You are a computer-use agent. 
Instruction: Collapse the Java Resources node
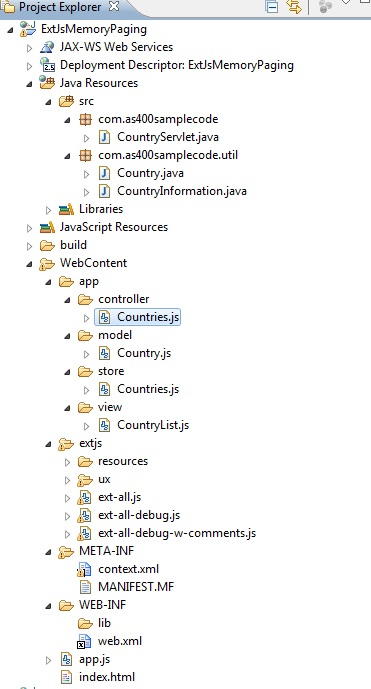[29, 84]
